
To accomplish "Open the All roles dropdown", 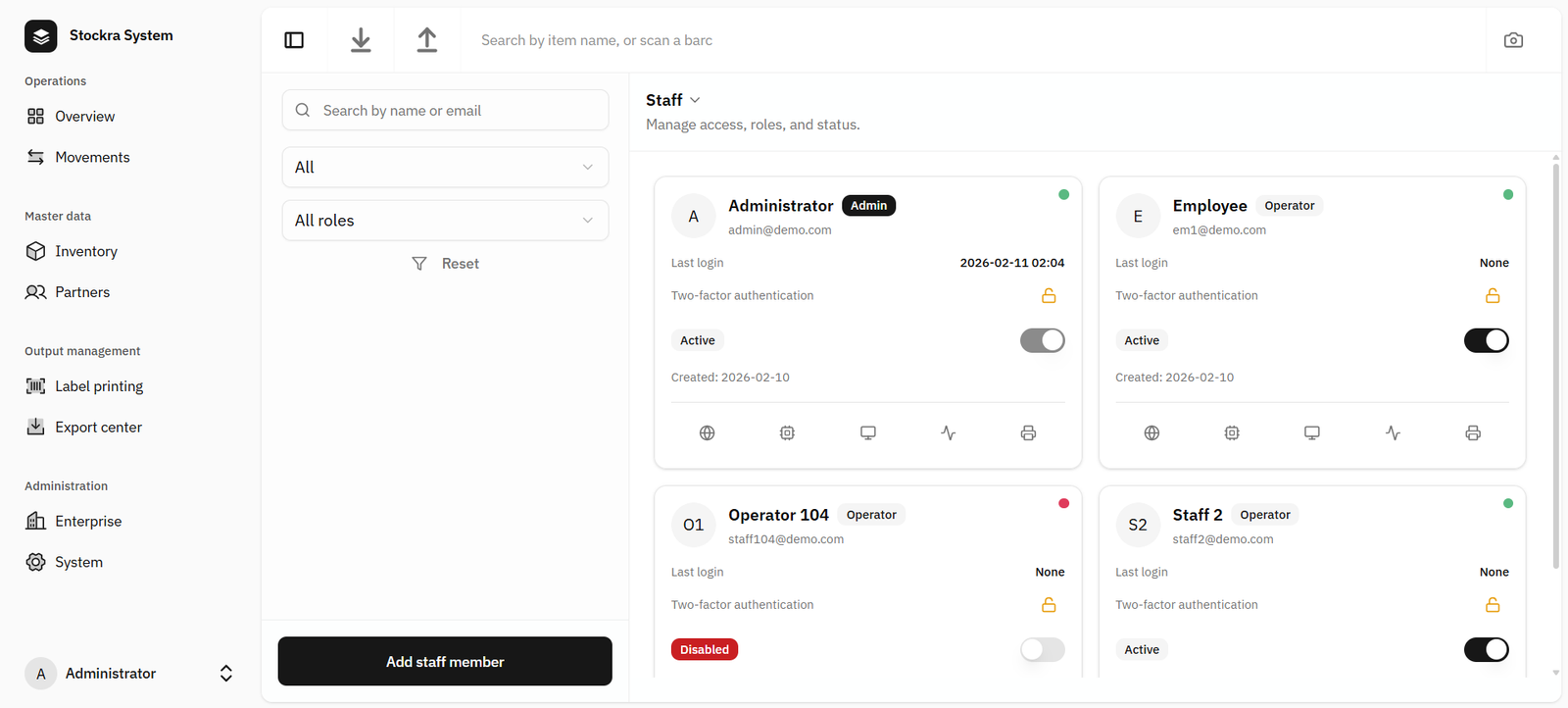I will 445,221.
